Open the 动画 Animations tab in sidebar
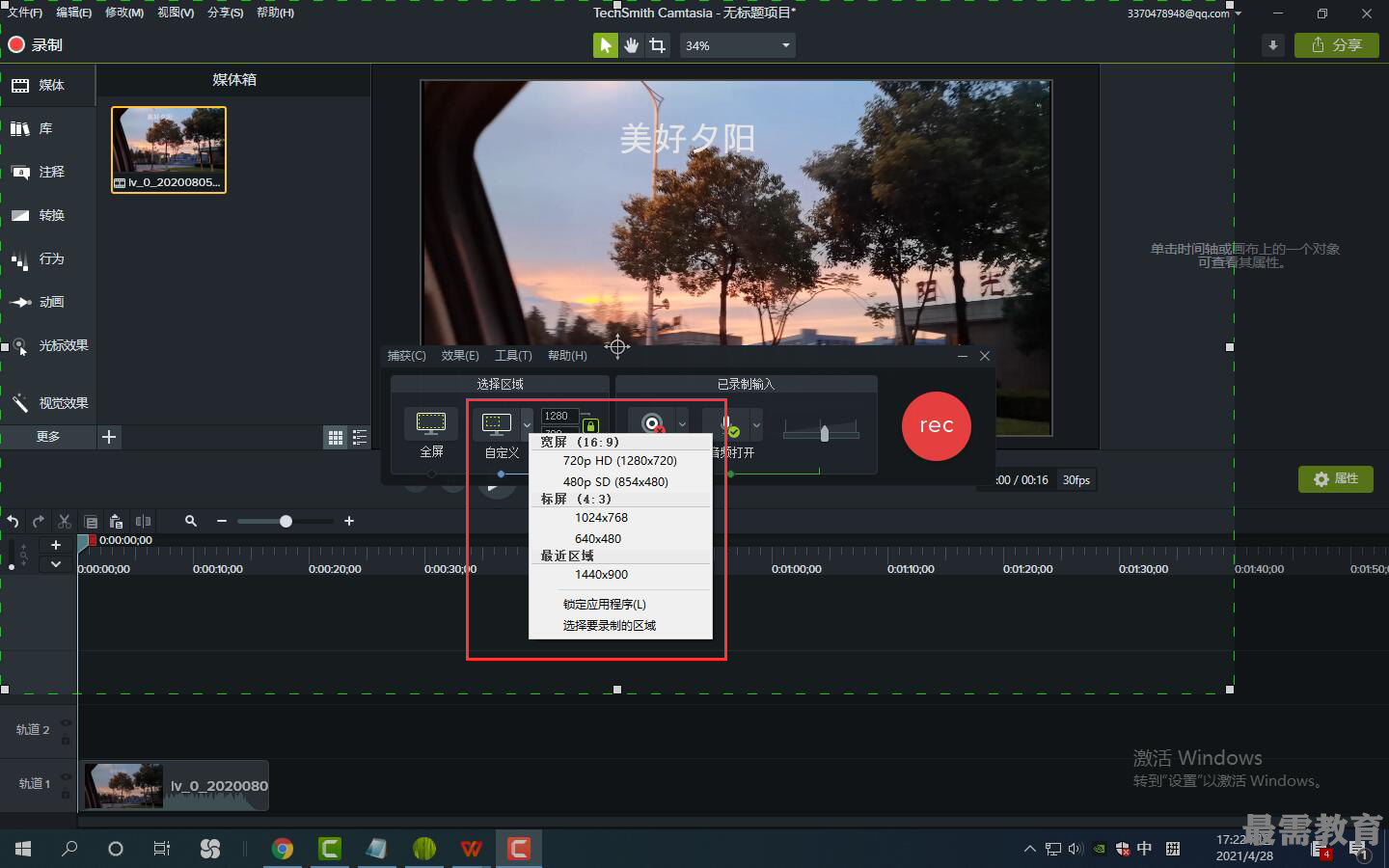 coord(48,302)
